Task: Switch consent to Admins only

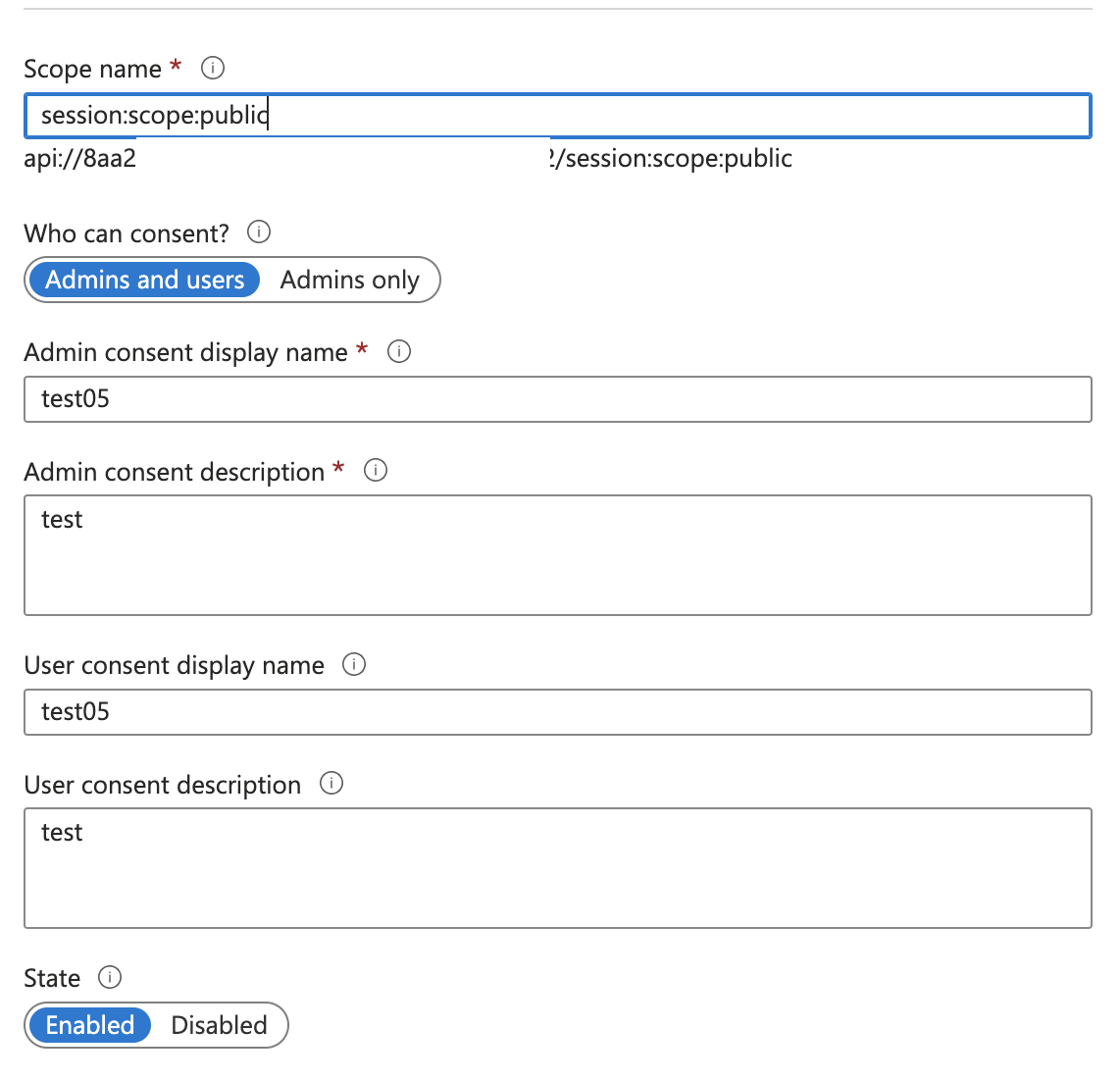Action: coord(349,280)
